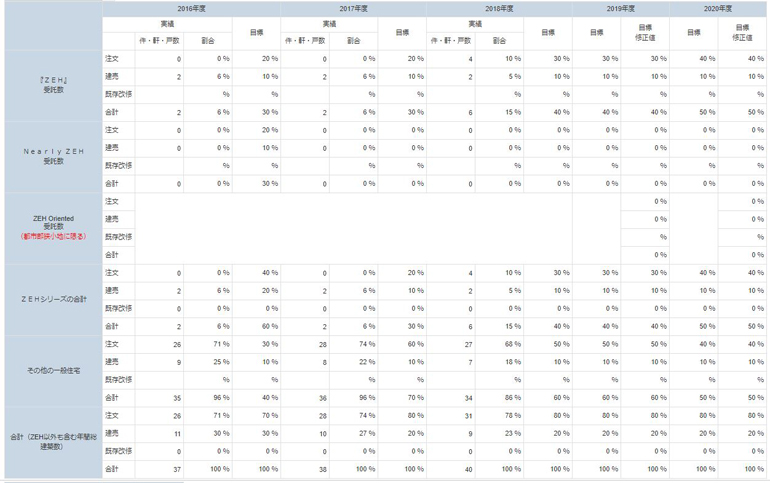Click the 件・軒・戸数 subheader under 2017年度
Image resolution: width=770 pixels, height=483 pixels.
[x=305, y=41]
